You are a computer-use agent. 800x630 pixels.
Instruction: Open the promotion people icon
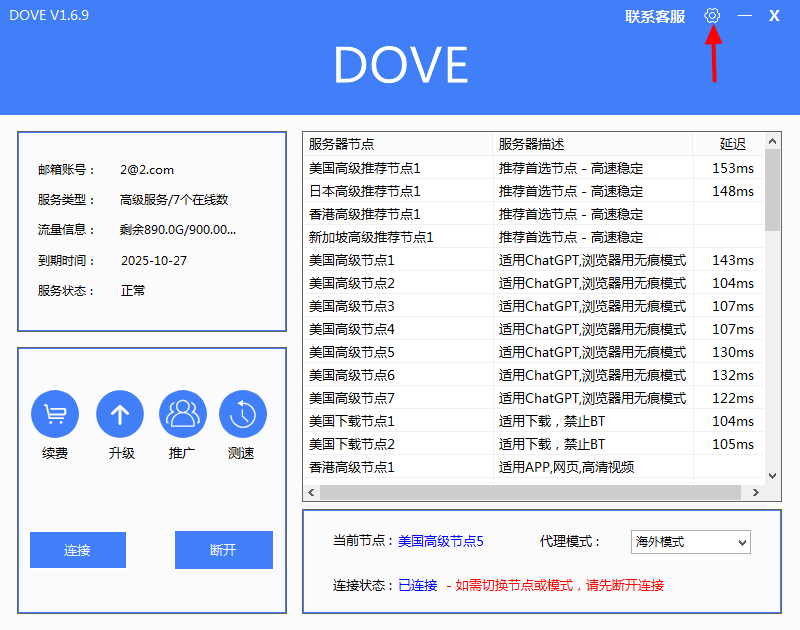(x=182, y=414)
